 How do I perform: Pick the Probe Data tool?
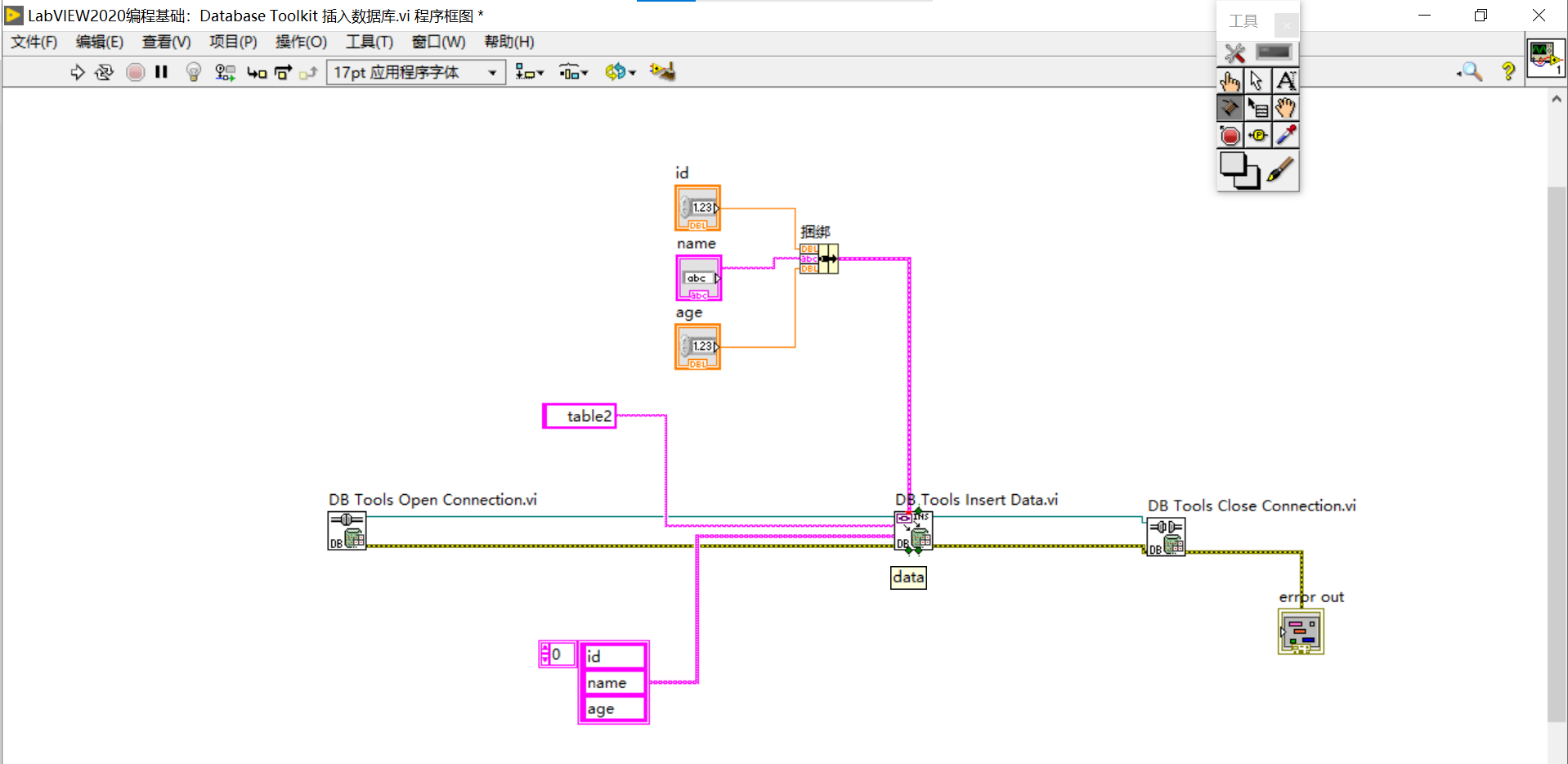(1258, 135)
